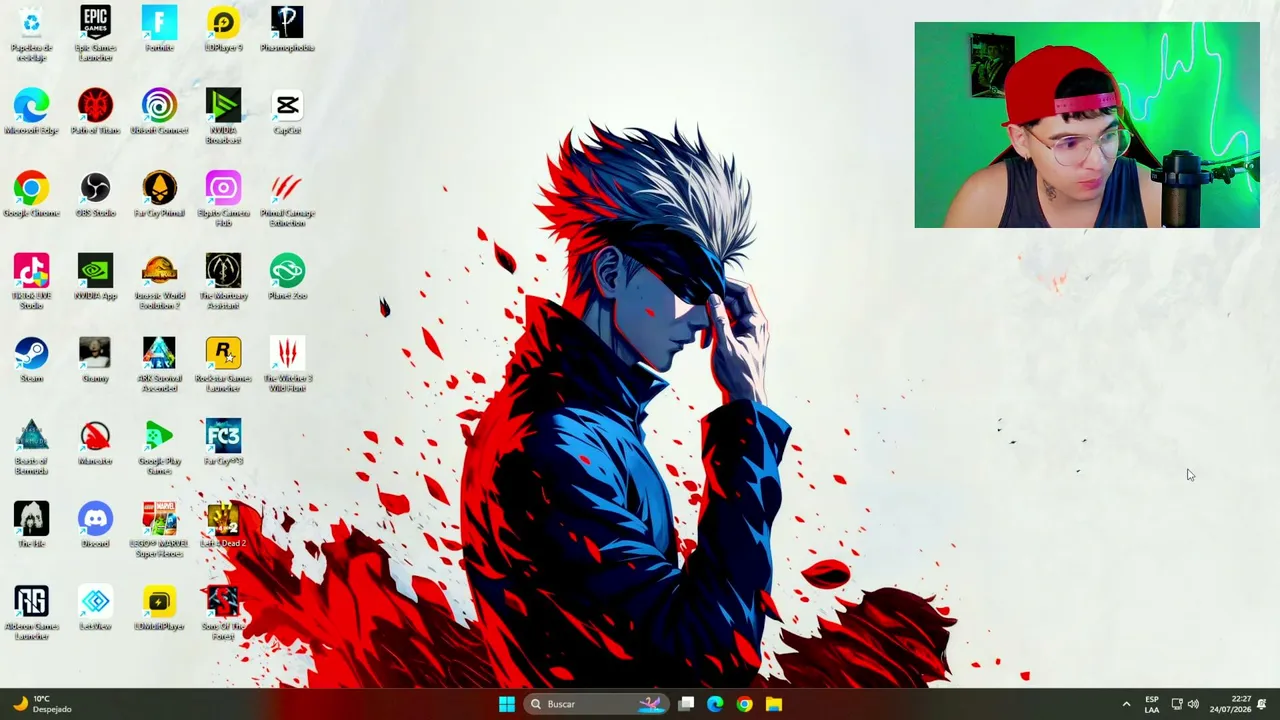Click the LDPlayer 9 desktop icon
The width and height of the screenshot is (1280, 720).
tap(223, 29)
